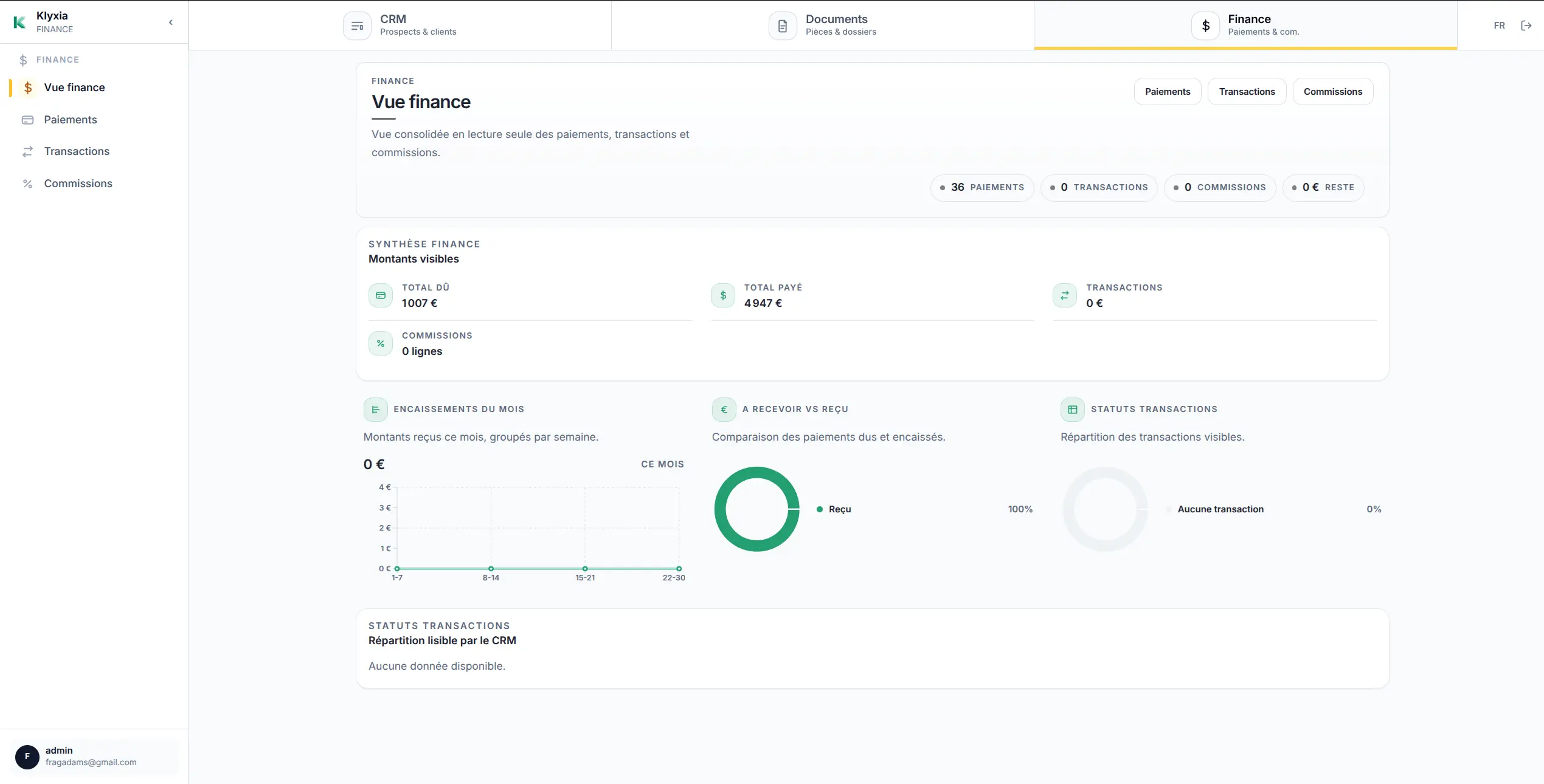Click the 1-7 week data point
1544x784 pixels.
(x=397, y=569)
